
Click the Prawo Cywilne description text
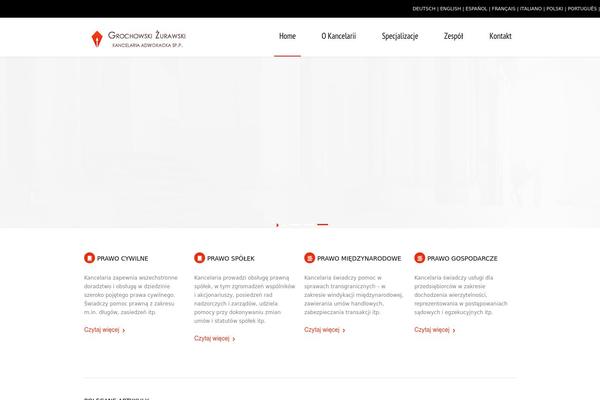[131, 295]
